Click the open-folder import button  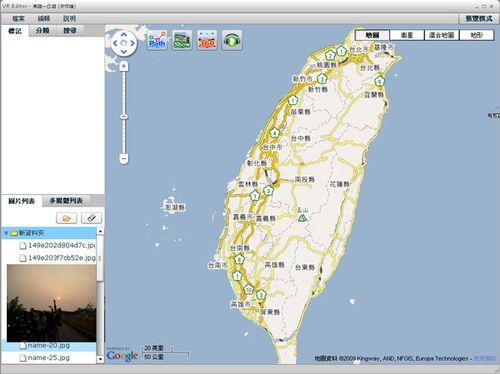pyautogui.click(x=67, y=218)
